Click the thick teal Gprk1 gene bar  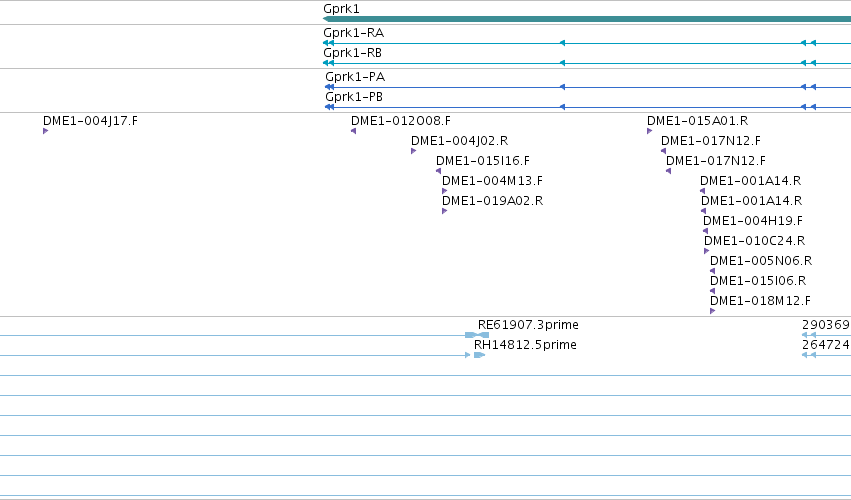coord(587,19)
